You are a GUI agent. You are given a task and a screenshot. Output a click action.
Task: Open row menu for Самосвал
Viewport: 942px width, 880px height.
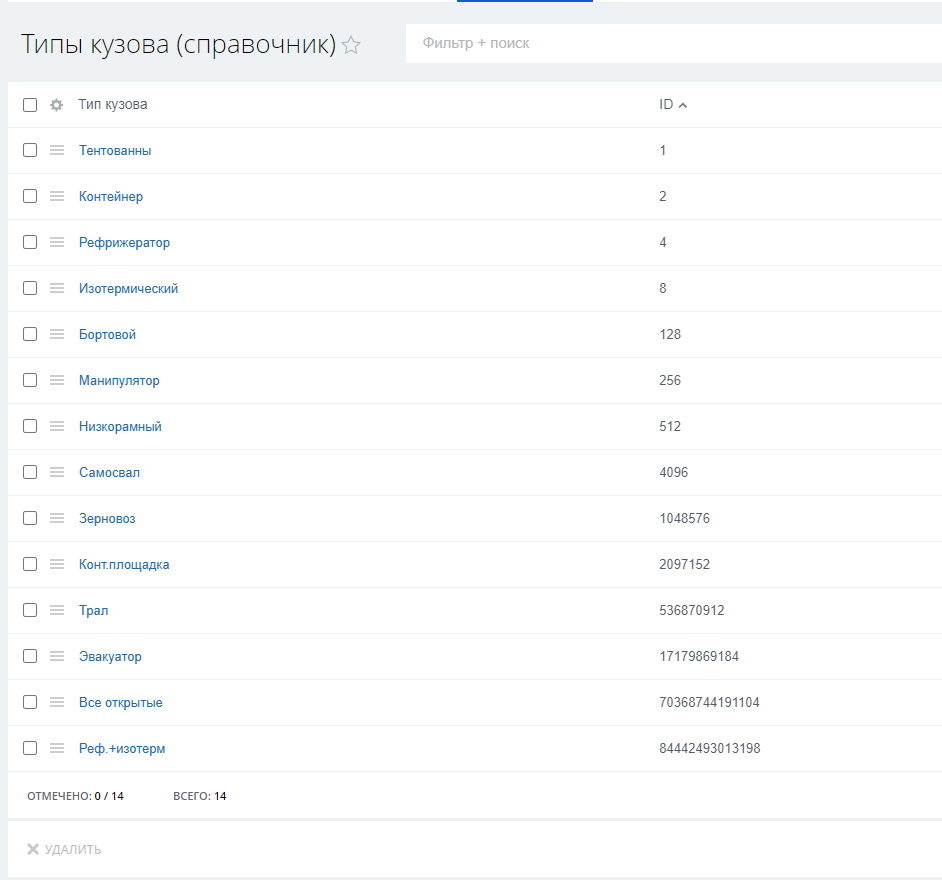tap(57, 472)
